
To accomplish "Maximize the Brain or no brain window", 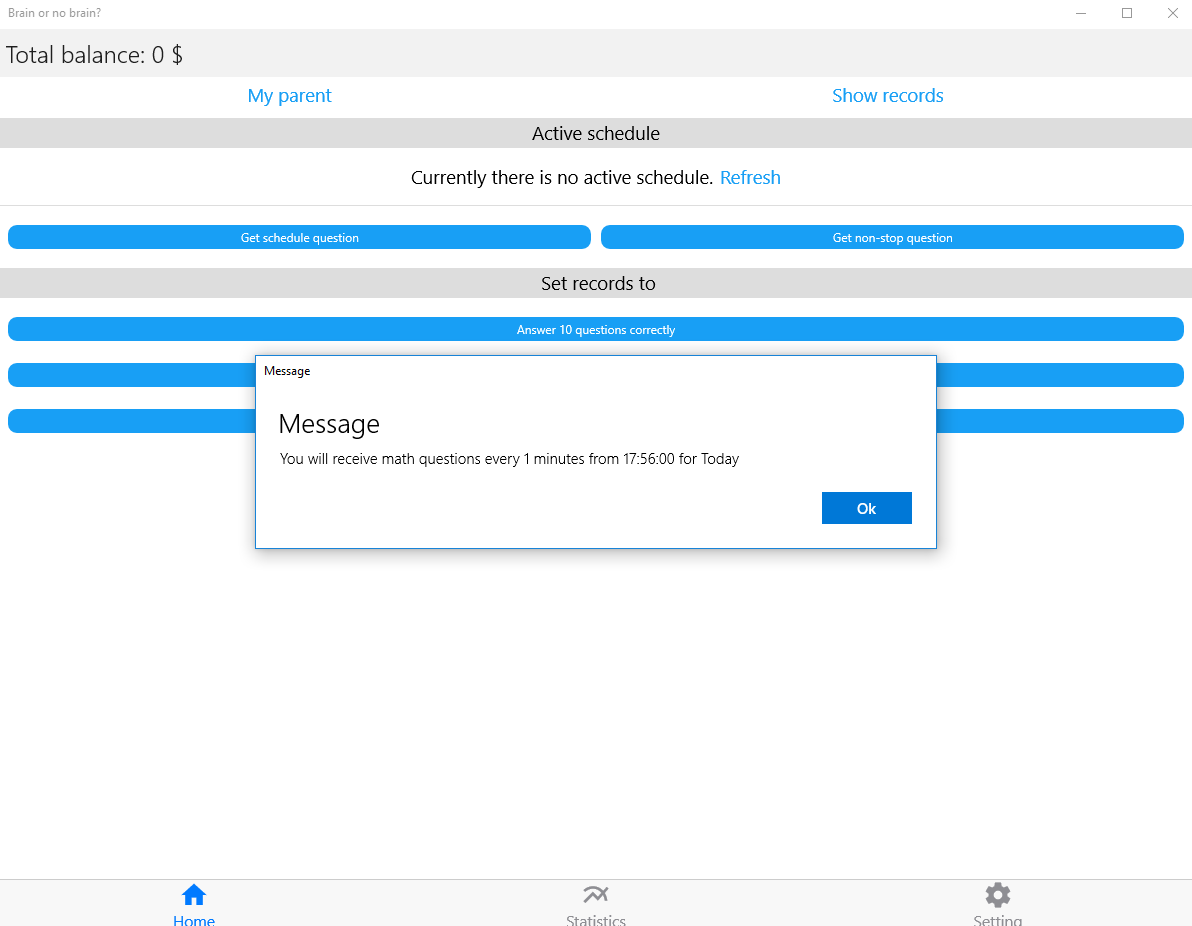I will pos(1127,13).
